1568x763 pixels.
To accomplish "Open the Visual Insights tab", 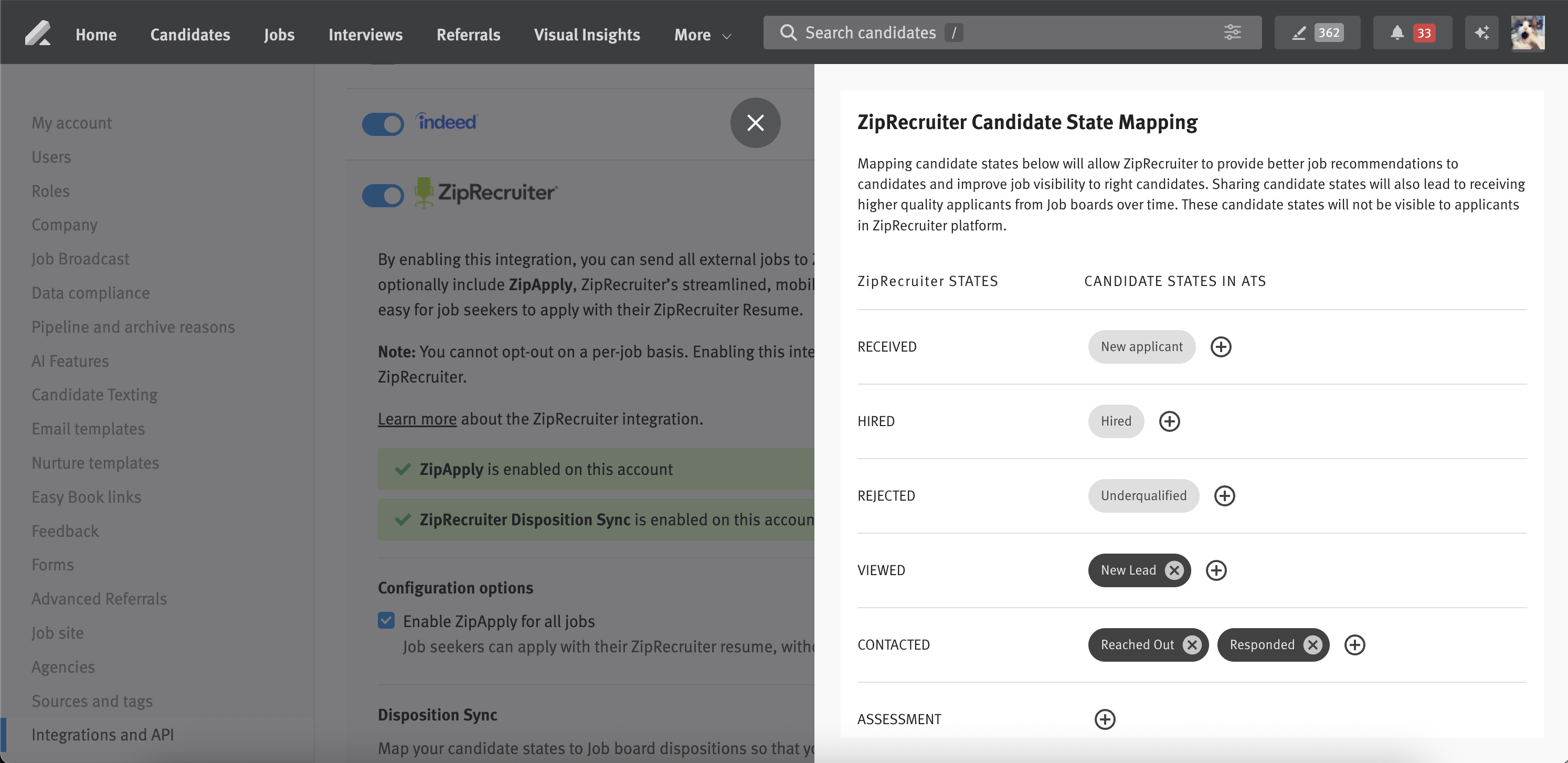I will 587,35.
